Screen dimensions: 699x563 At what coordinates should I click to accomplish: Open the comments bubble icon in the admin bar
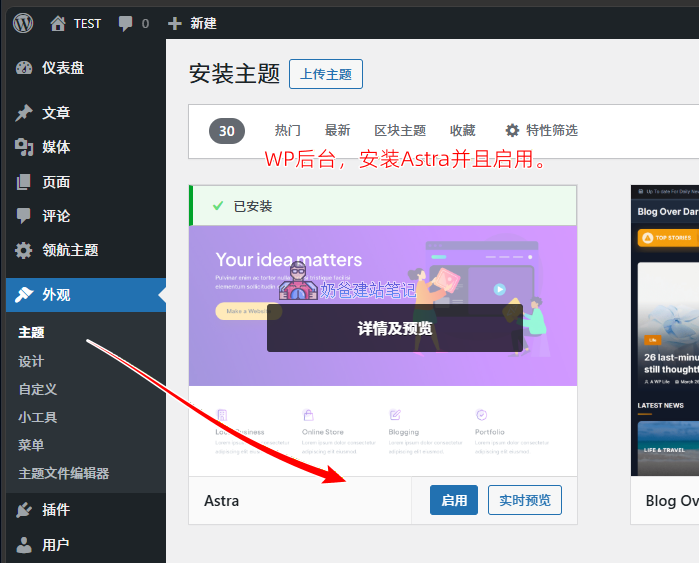coord(125,23)
